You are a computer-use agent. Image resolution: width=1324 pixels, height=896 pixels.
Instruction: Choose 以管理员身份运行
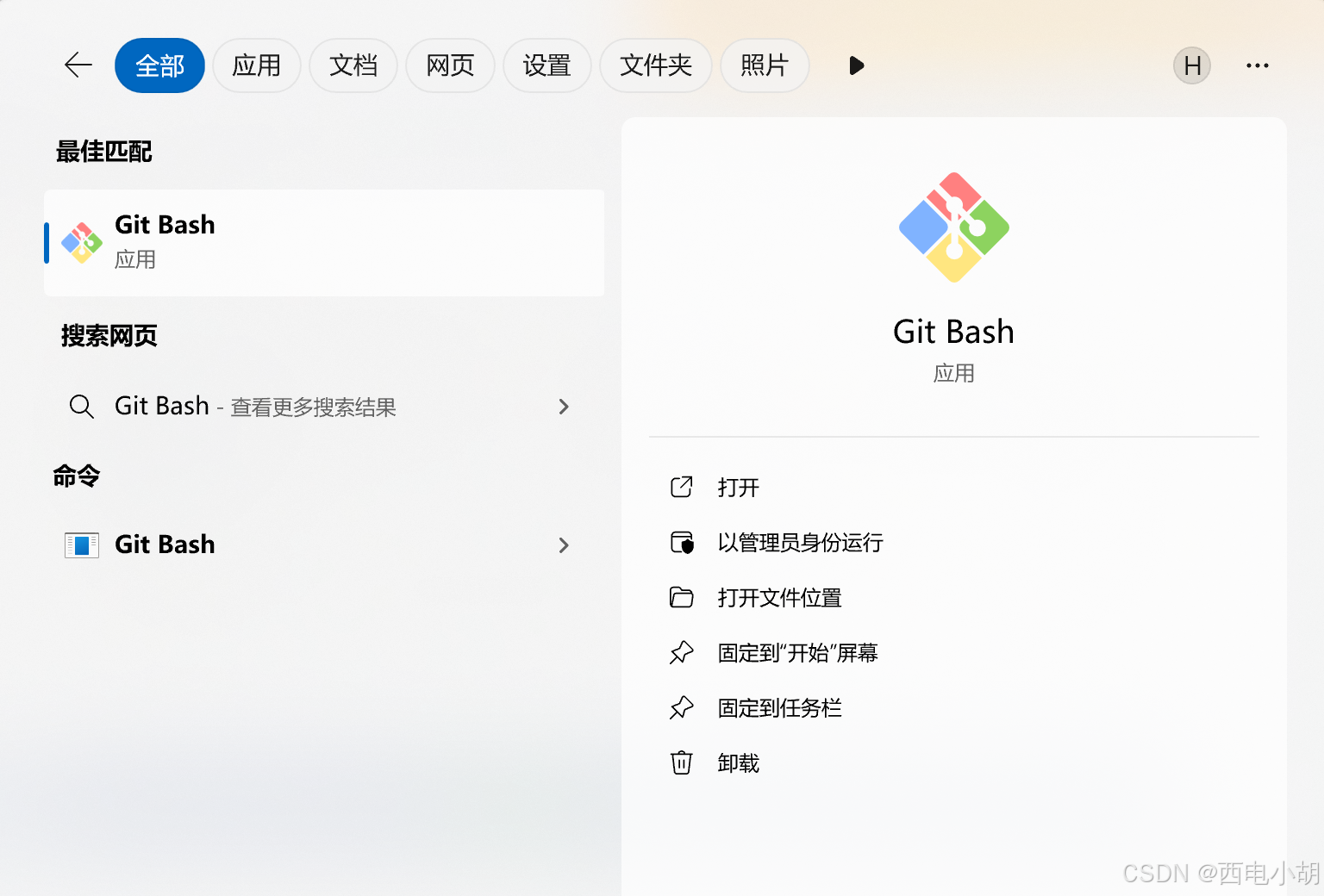click(x=801, y=543)
